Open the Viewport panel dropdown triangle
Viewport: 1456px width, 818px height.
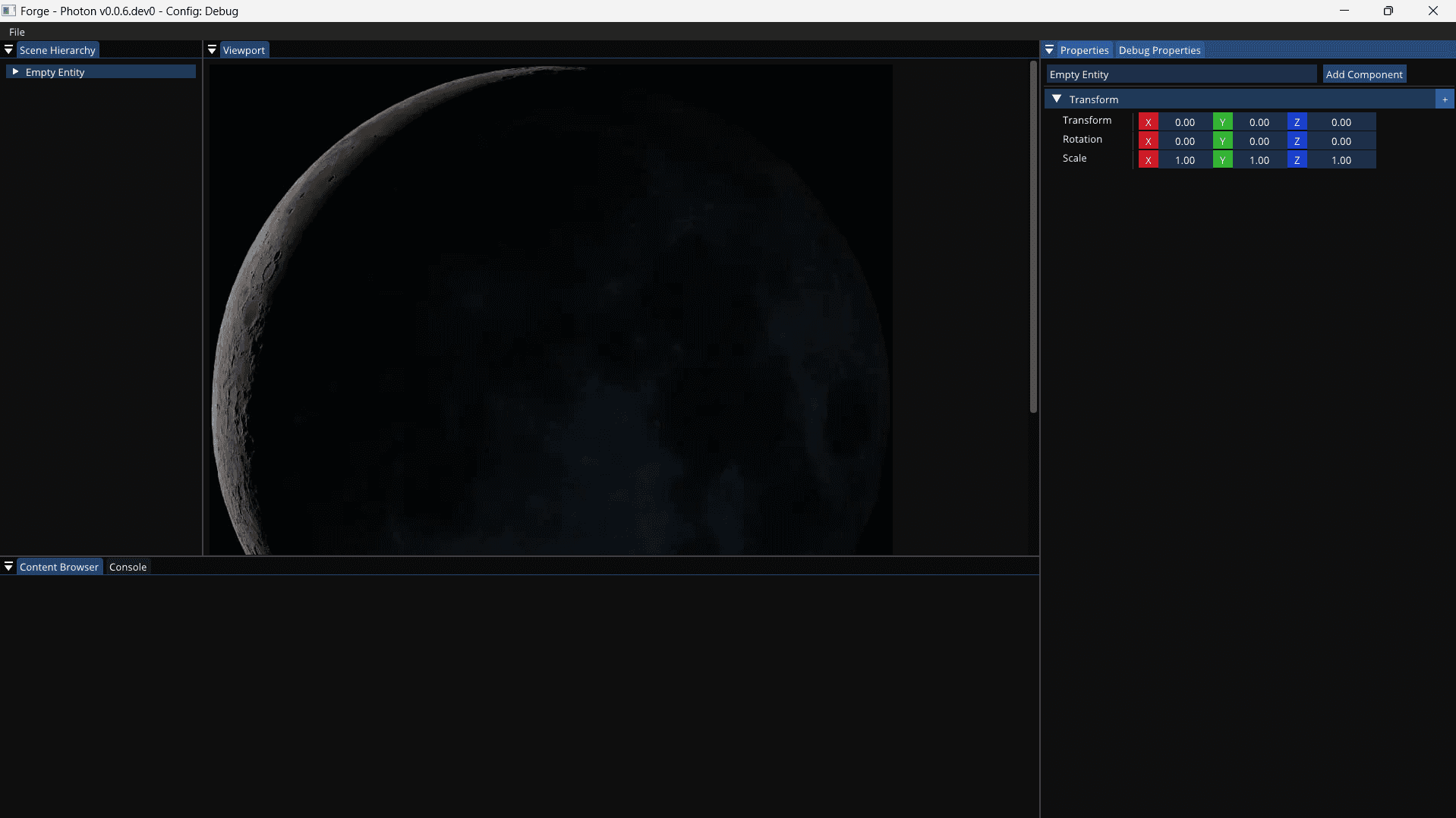point(212,50)
